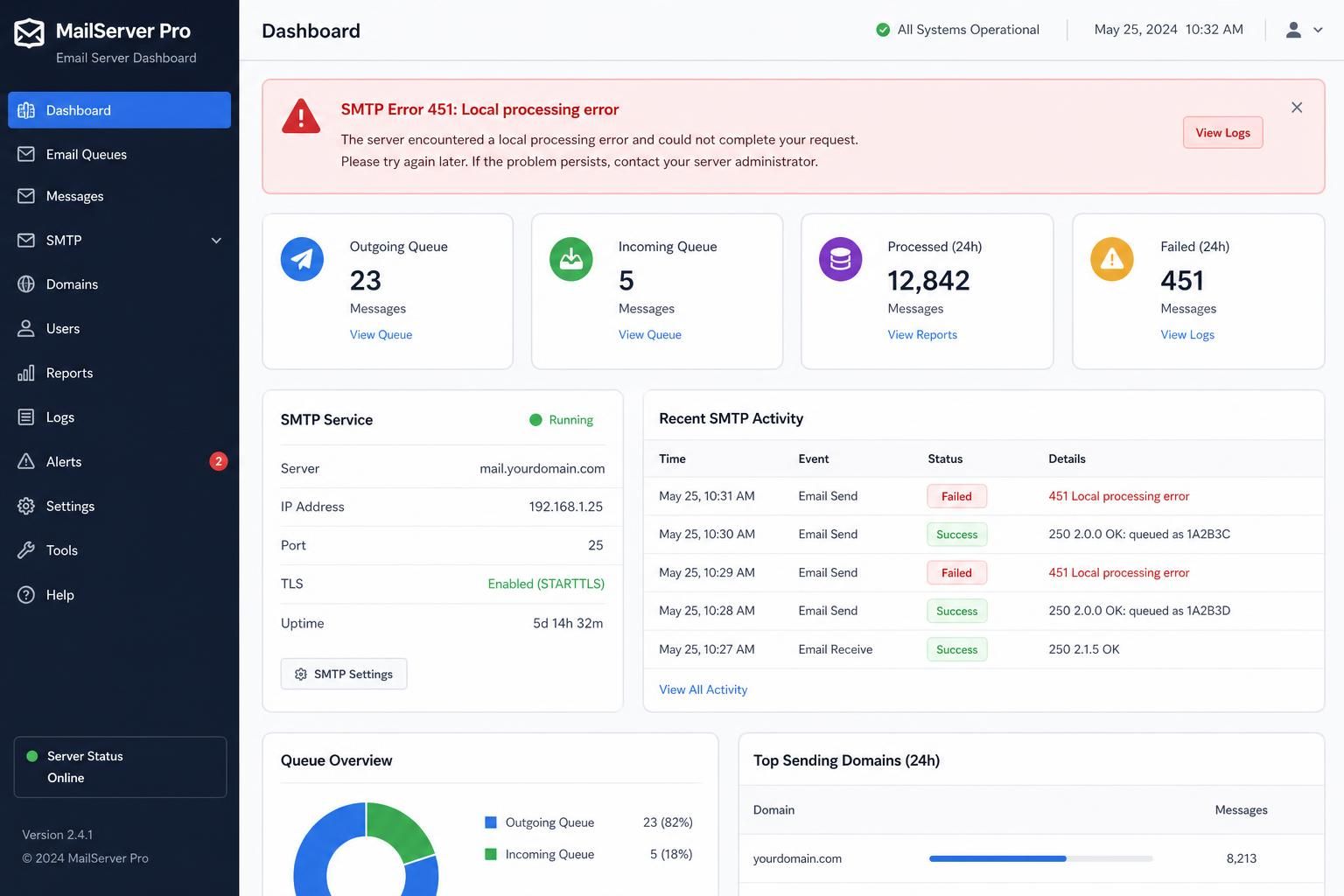Screen dimensions: 1344x896
Task: Click the Version 2.4.1 label
Action: pos(58,835)
